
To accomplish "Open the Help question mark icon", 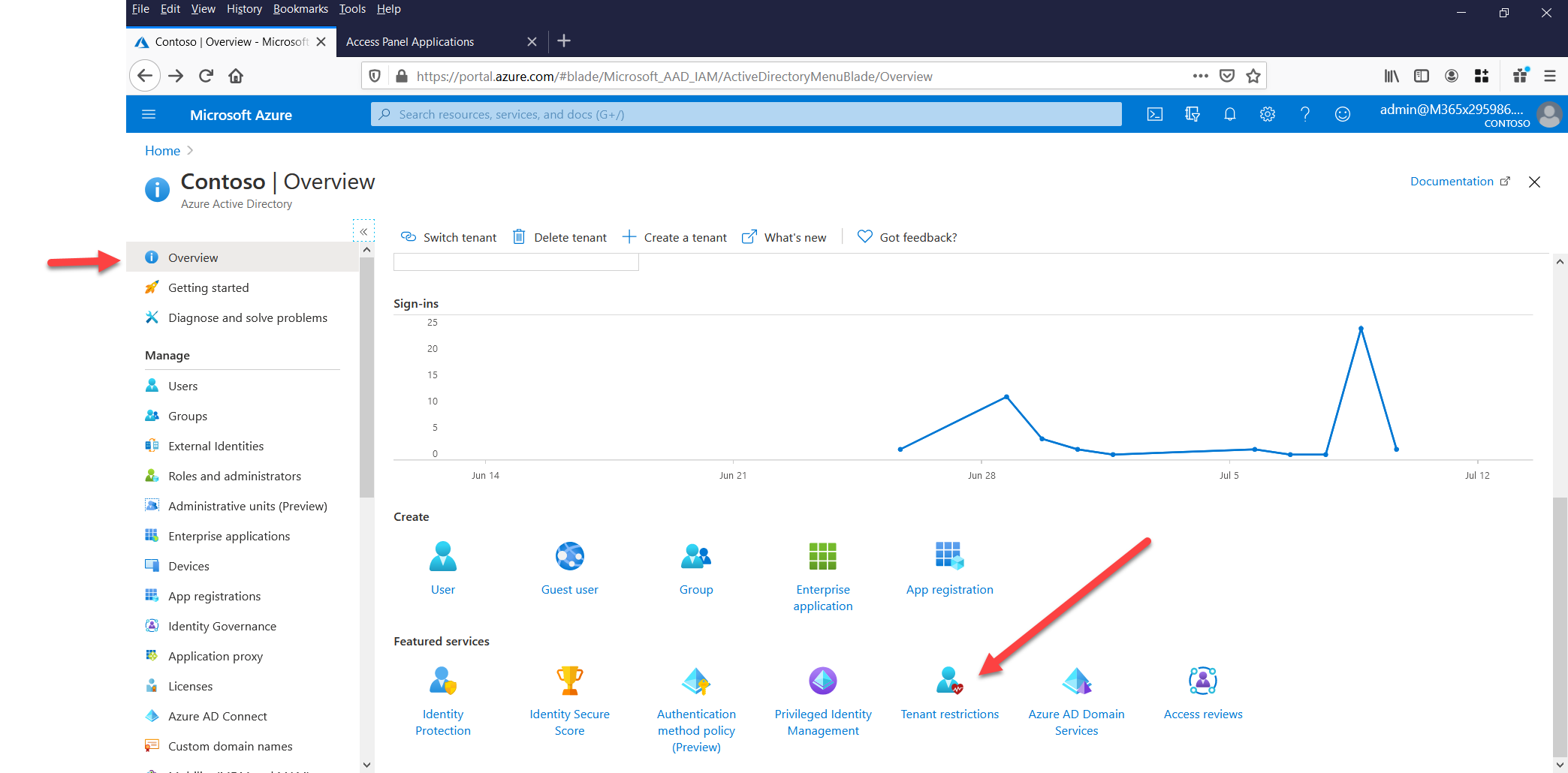I will pyautogui.click(x=1305, y=114).
